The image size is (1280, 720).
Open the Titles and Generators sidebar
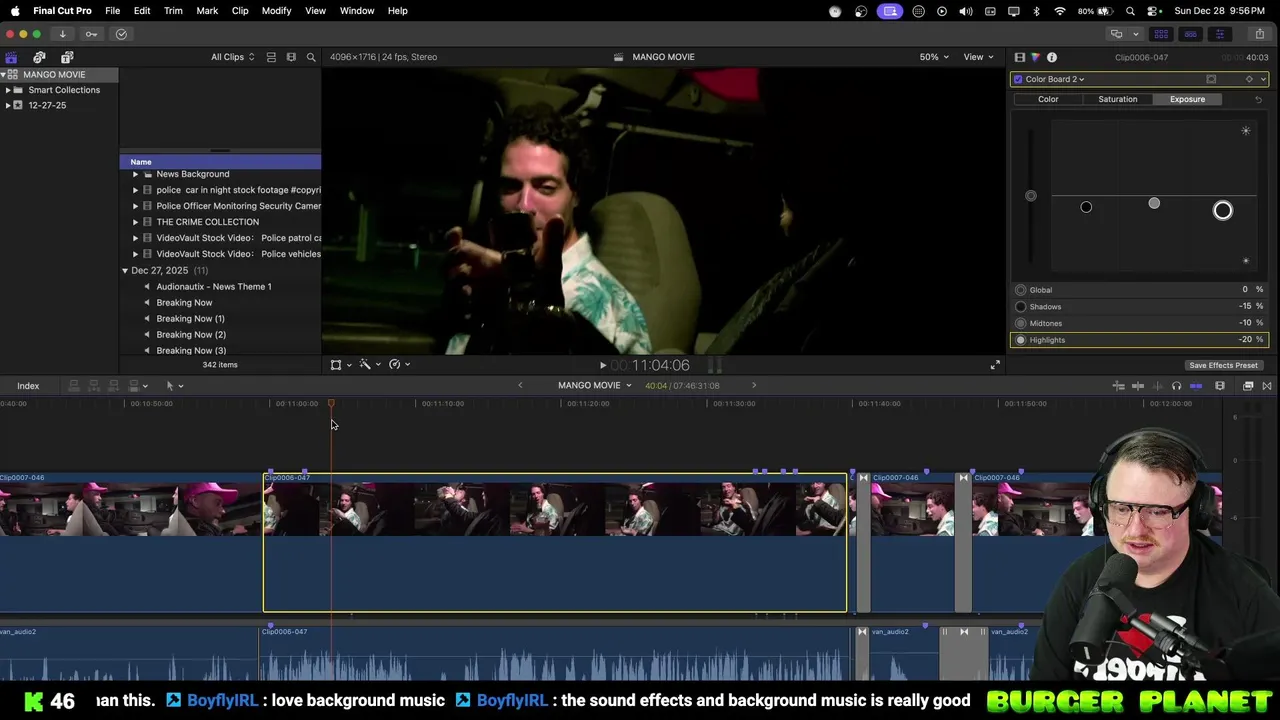tap(67, 57)
